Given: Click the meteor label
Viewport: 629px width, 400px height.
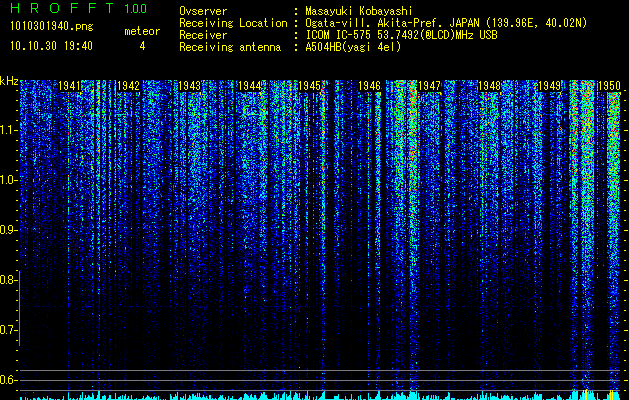Looking at the screenshot, I should [x=142, y=31].
